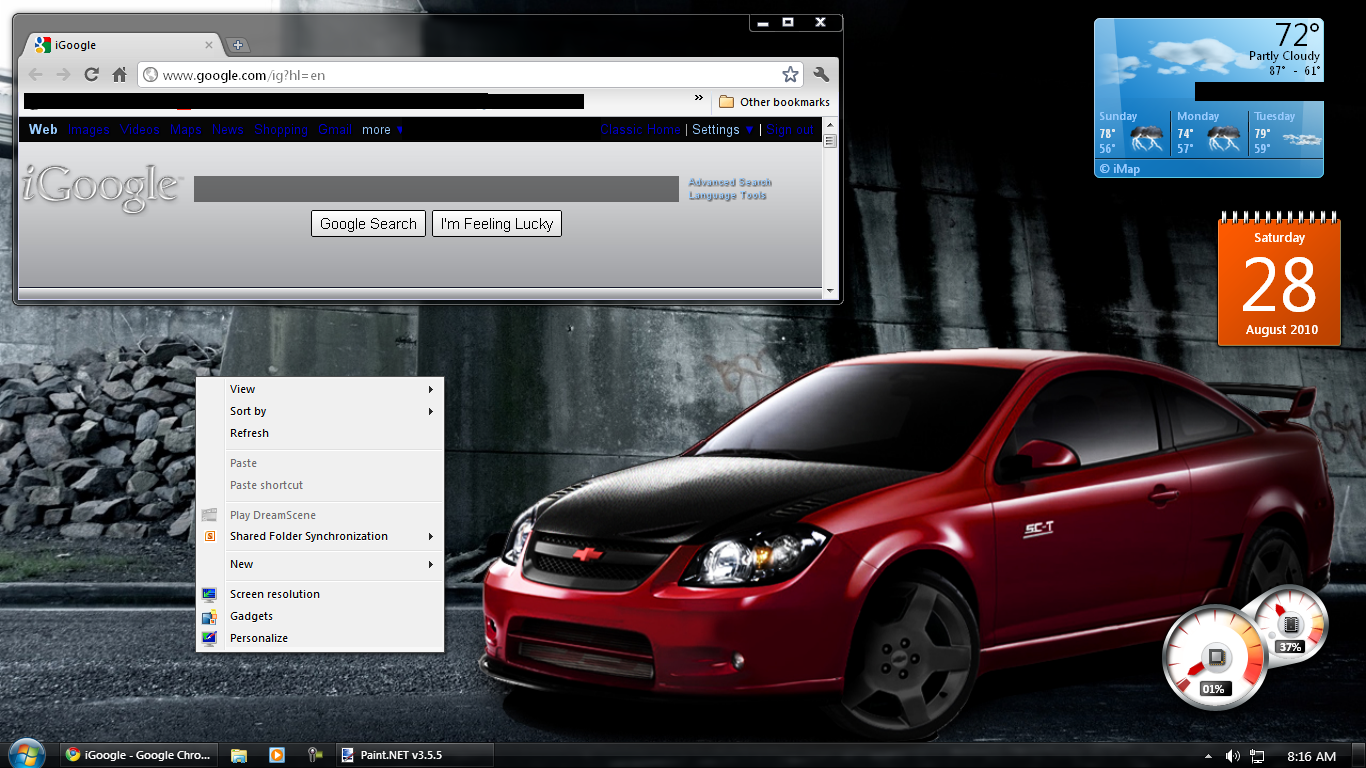Click the Google Search button
Screen dimensions: 1366x768
[368, 223]
